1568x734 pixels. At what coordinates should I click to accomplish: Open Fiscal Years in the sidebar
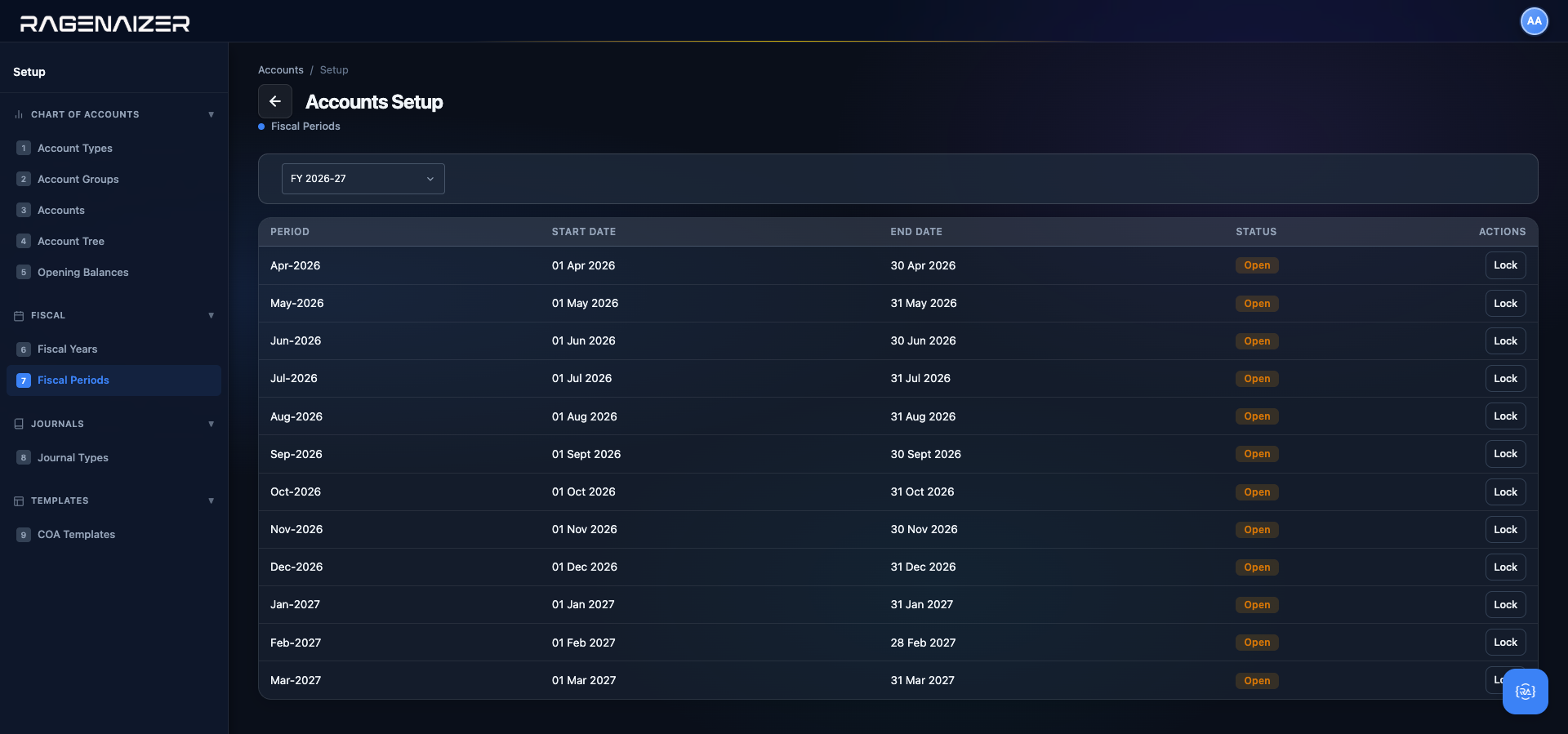click(x=114, y=349)
